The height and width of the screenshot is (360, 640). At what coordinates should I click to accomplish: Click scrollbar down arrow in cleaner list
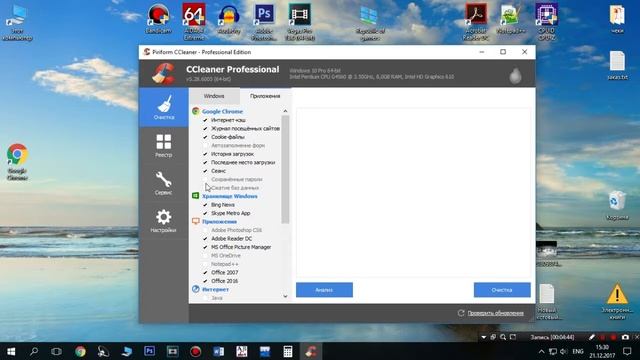tap(285, 297)
